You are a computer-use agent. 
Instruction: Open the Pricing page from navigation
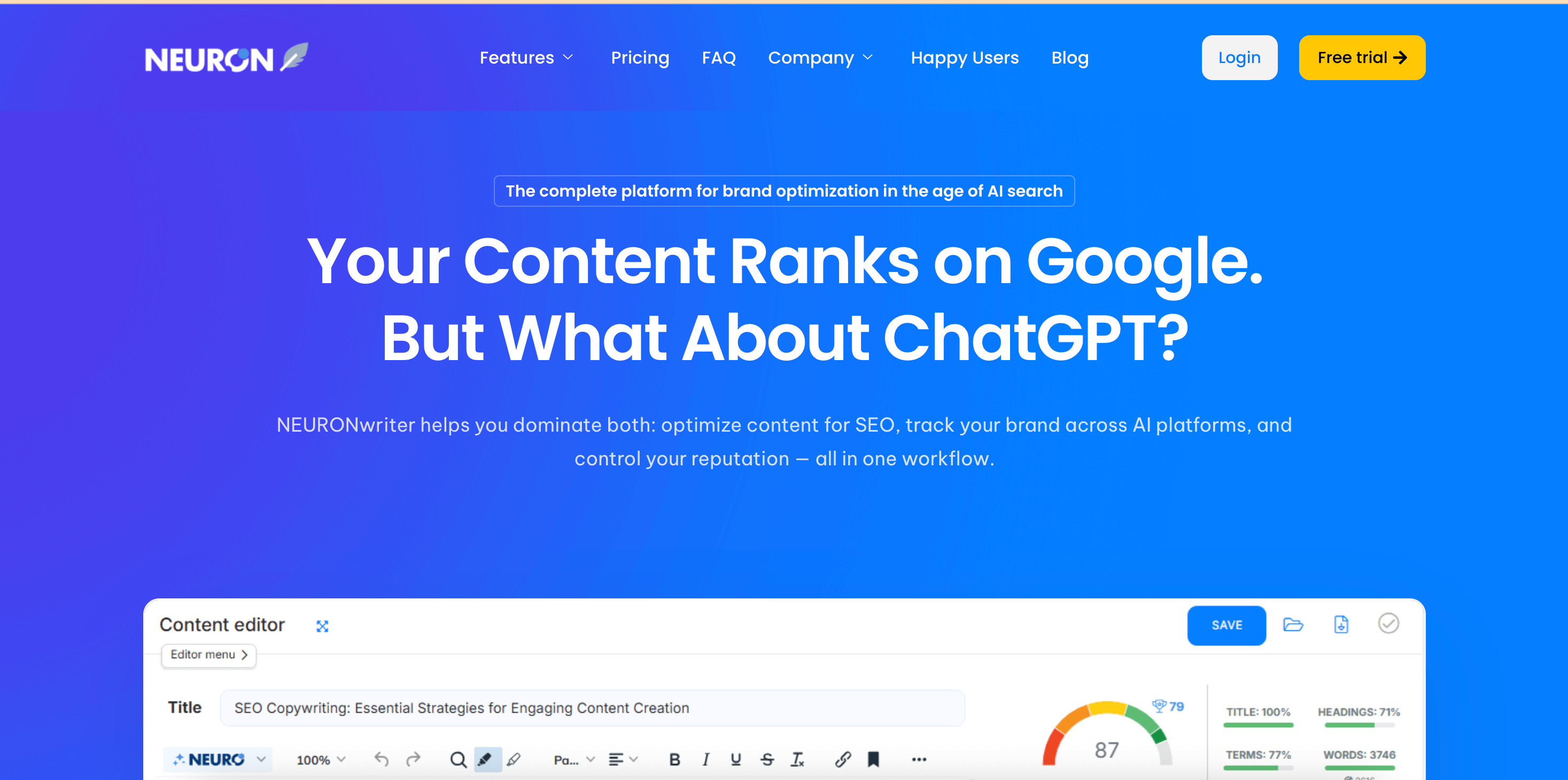click(640, 58)
